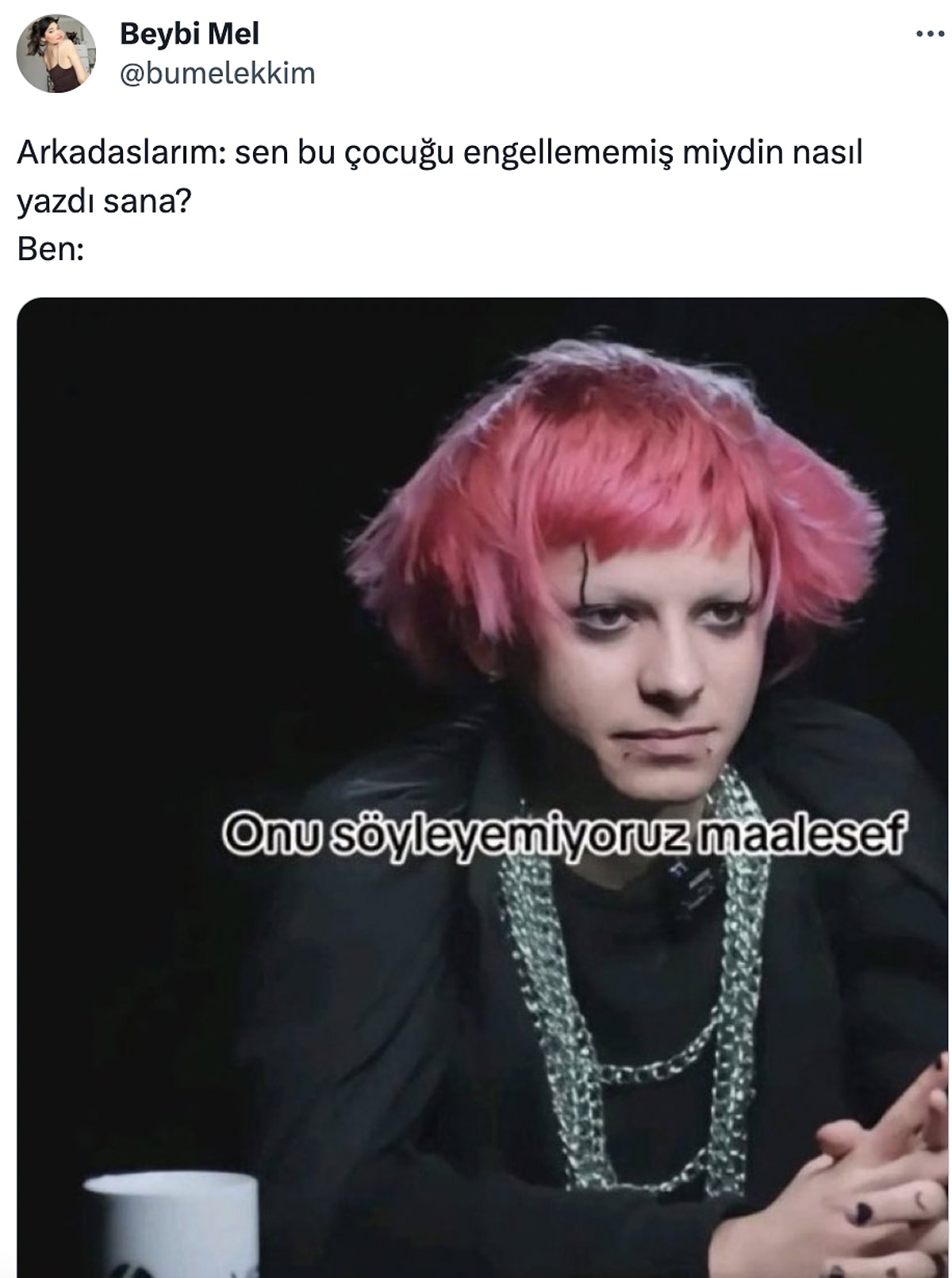Viewport: 952px width, 1278px height.
Task: Open the @bumelekkim handle link
Action: click(x=217, y=74)
